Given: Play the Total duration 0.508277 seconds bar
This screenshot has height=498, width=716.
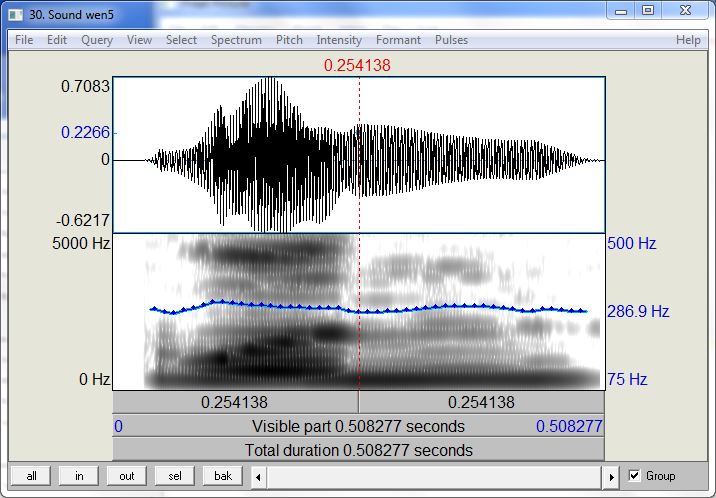Looking at the screenshot, I should pyautogui.click(x=358, y=450).
